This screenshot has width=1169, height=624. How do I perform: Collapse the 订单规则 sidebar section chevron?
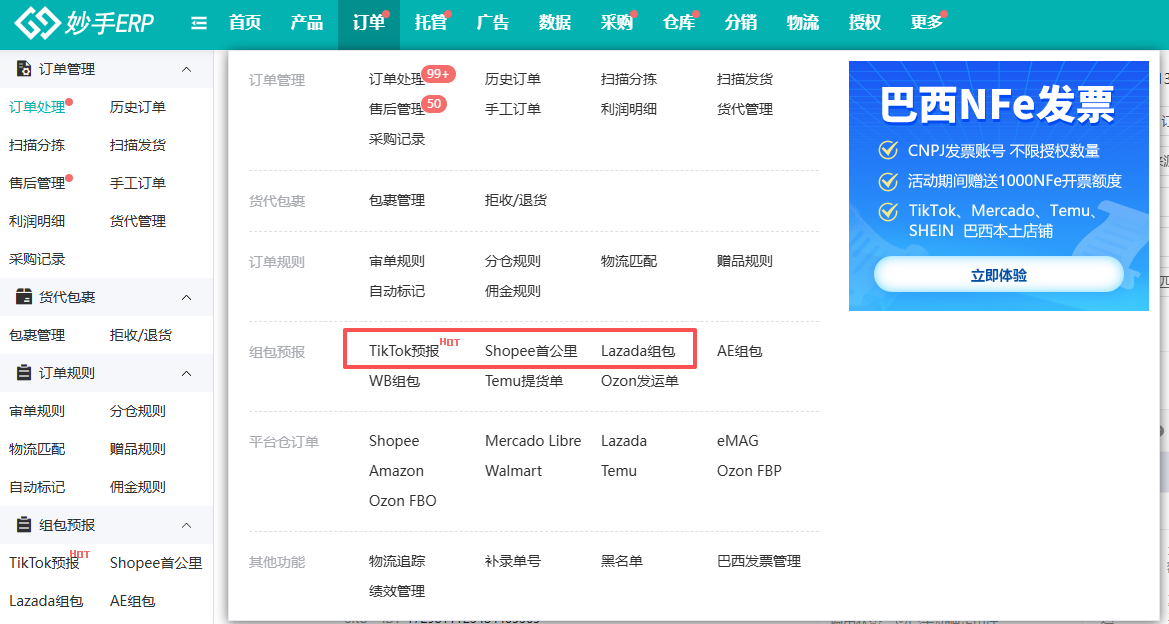pyautogui.click(x=186, y=374)
